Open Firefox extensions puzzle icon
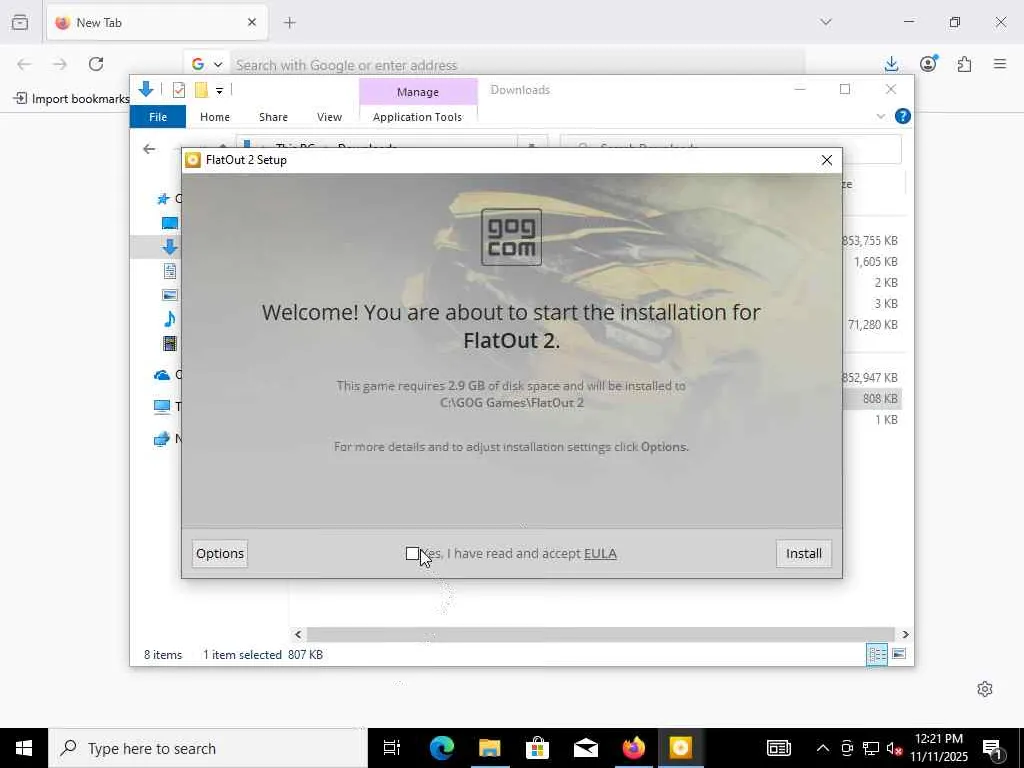The width and height of the screenshot is (1024, 768). click(x=965, y=64)
